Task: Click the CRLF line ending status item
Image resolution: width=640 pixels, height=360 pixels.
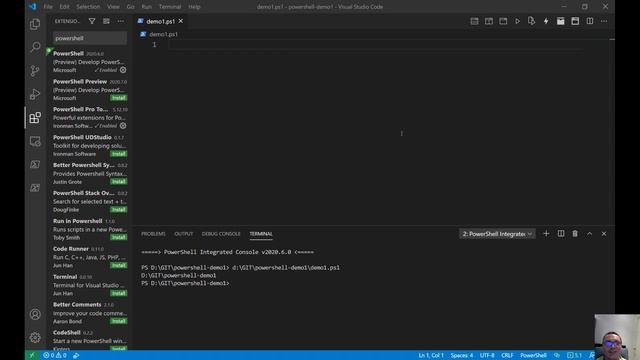Action: click(x=507, y=355)
